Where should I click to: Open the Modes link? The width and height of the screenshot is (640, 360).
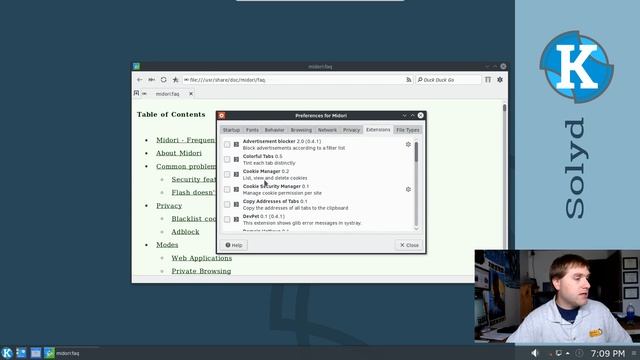(167, 245)
